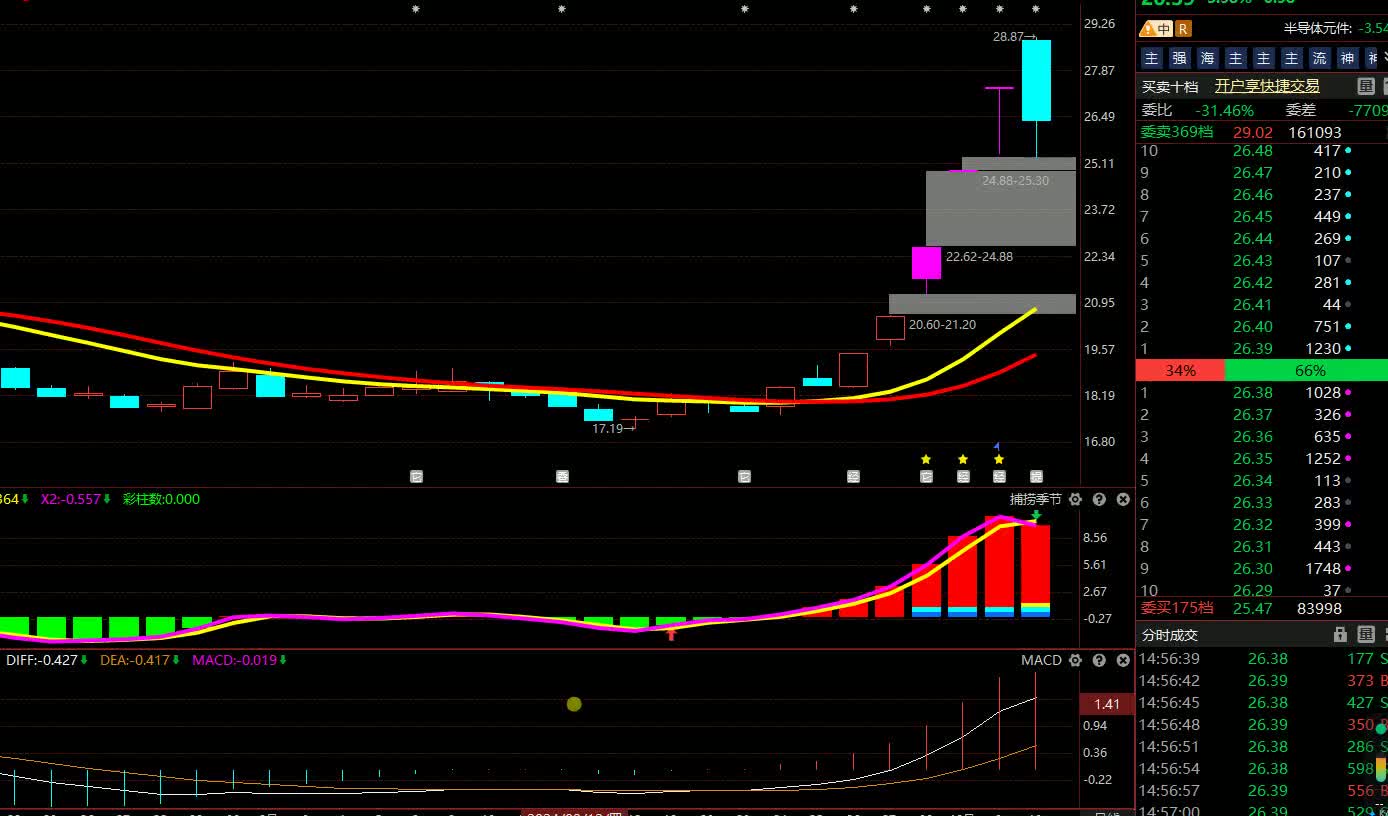The width and height of the screenshot is (1388, 816).
Task: Select buy order row priced 26.35
Action: [1262, 459]
